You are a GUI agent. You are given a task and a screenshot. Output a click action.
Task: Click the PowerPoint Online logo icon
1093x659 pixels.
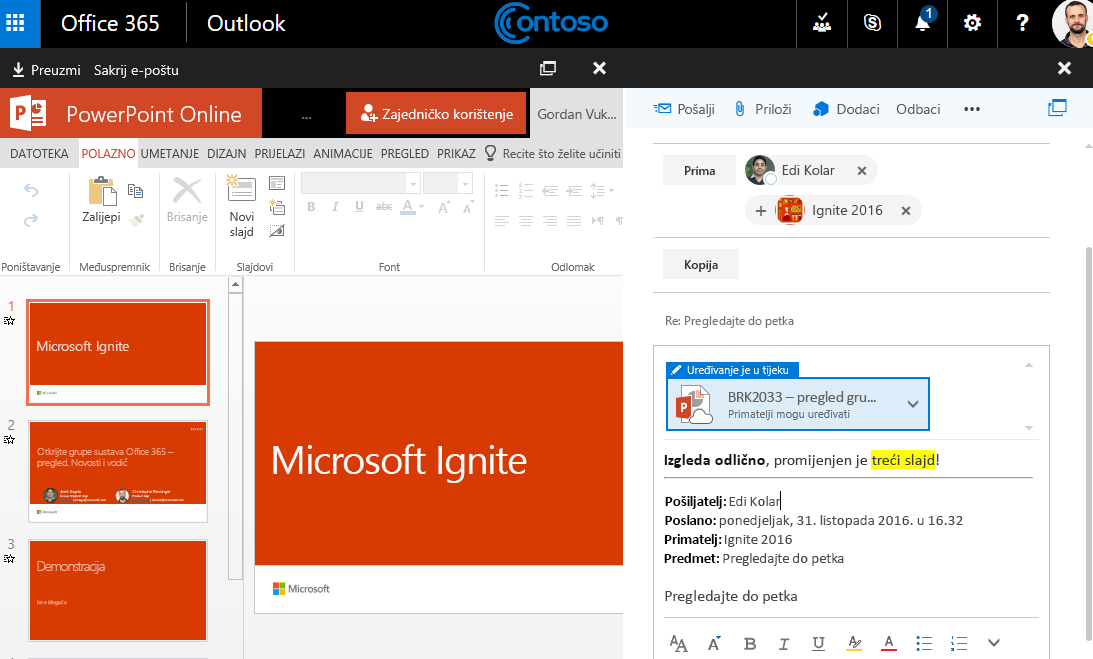click(28, 114)
